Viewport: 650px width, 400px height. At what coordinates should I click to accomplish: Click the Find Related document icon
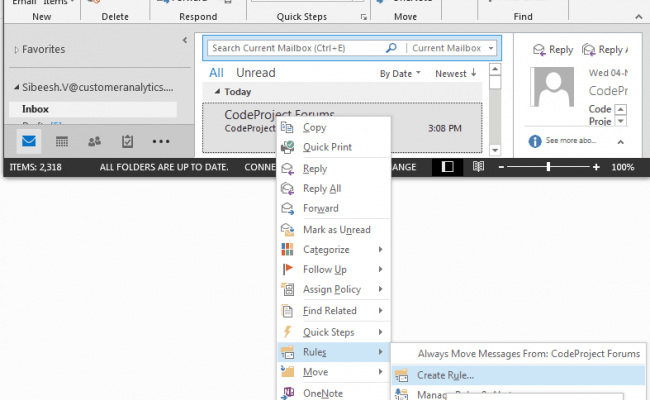(x=287, y=311)
